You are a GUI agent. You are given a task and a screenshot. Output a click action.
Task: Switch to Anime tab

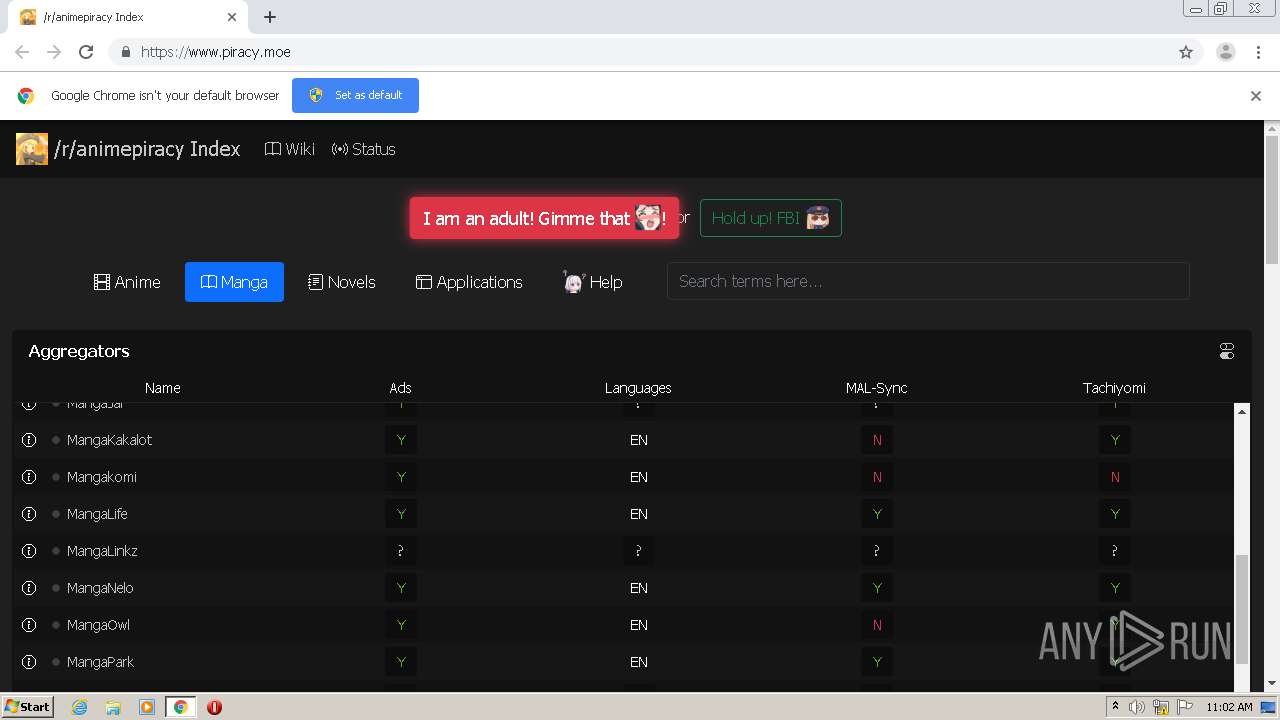(127, 282)
